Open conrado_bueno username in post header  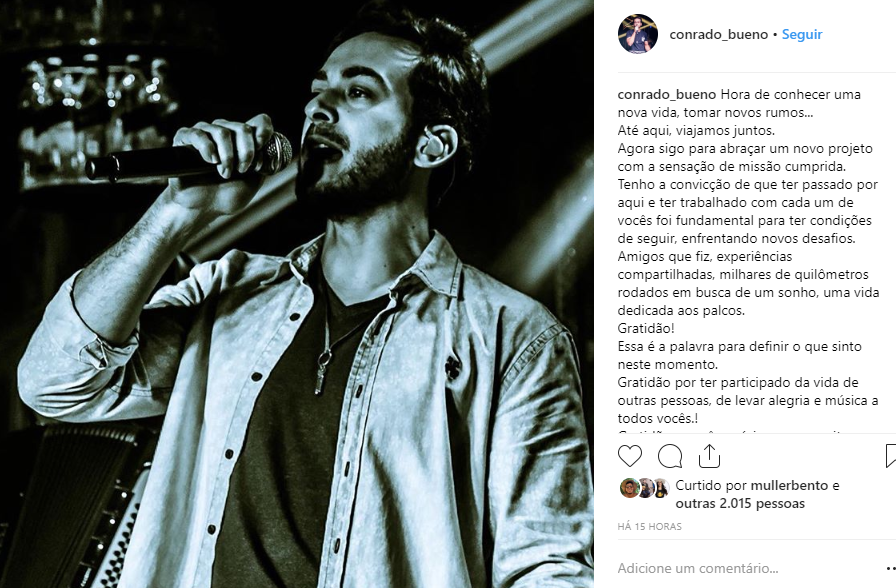coord(718,34)
